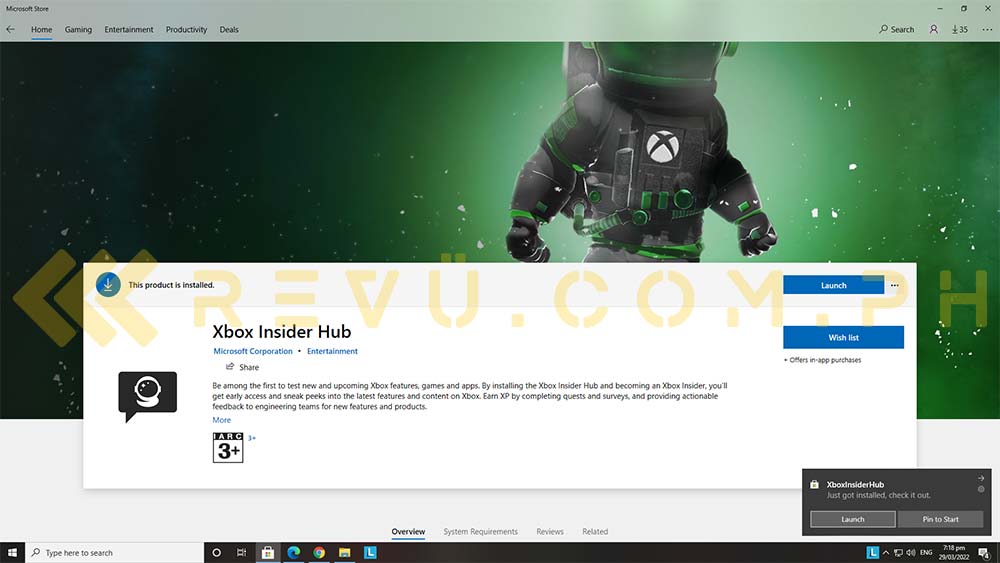
Task: Open File Explorer from taskbar
Action: [344, 553]
